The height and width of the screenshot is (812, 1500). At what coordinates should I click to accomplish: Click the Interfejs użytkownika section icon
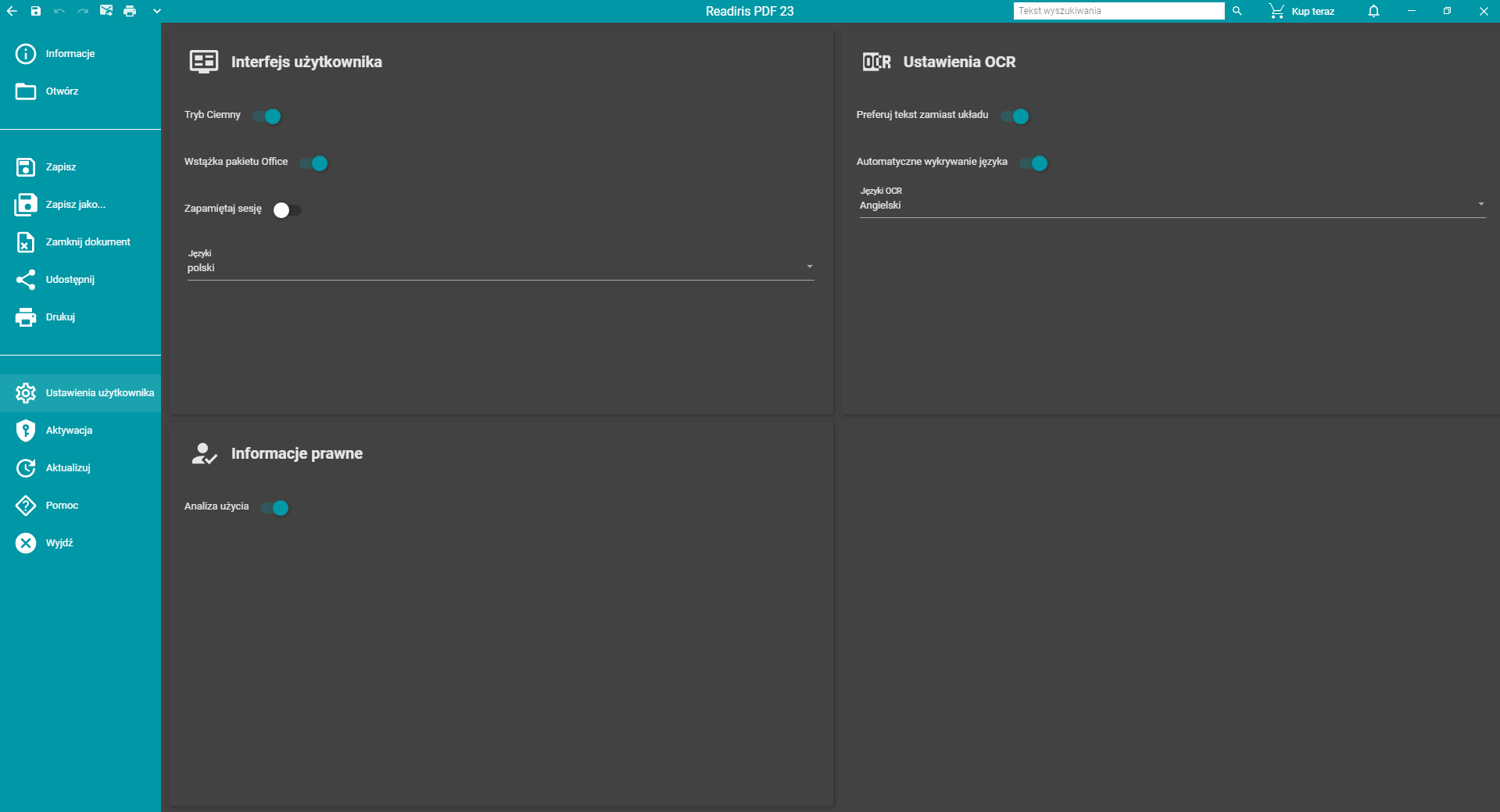coord(204,62)
